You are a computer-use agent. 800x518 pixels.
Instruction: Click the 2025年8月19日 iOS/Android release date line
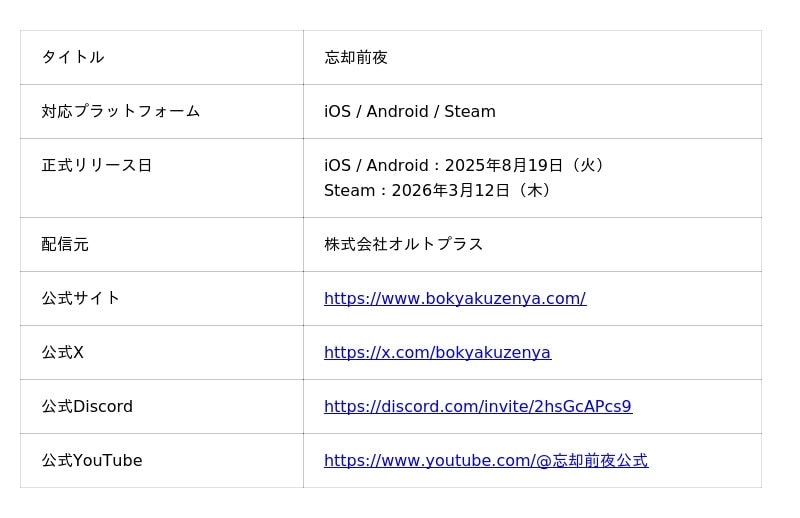[x=464, y=165]
